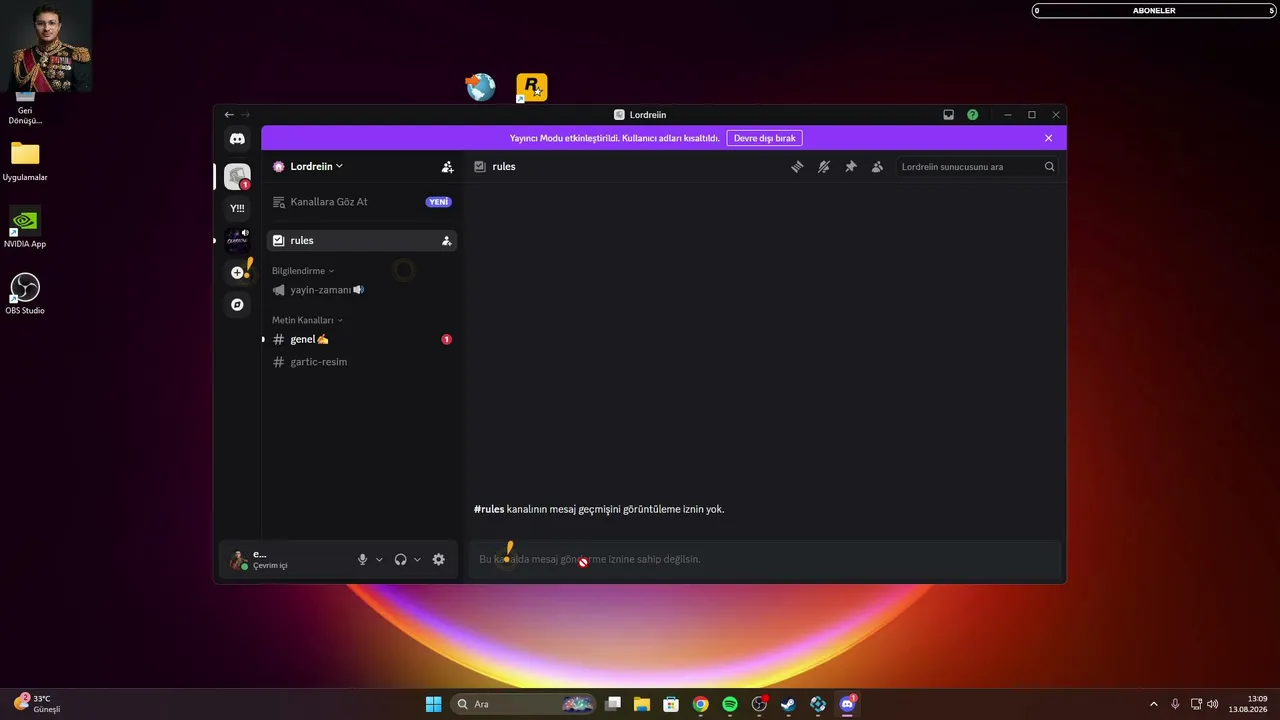Screen dimensions: 1280x720
Task: Open the genel text channel
Action: pos(362,339)
